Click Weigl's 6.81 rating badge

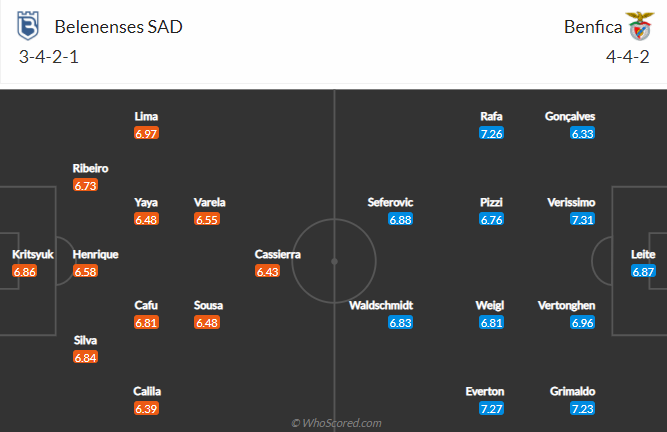(x=491, y=323)
